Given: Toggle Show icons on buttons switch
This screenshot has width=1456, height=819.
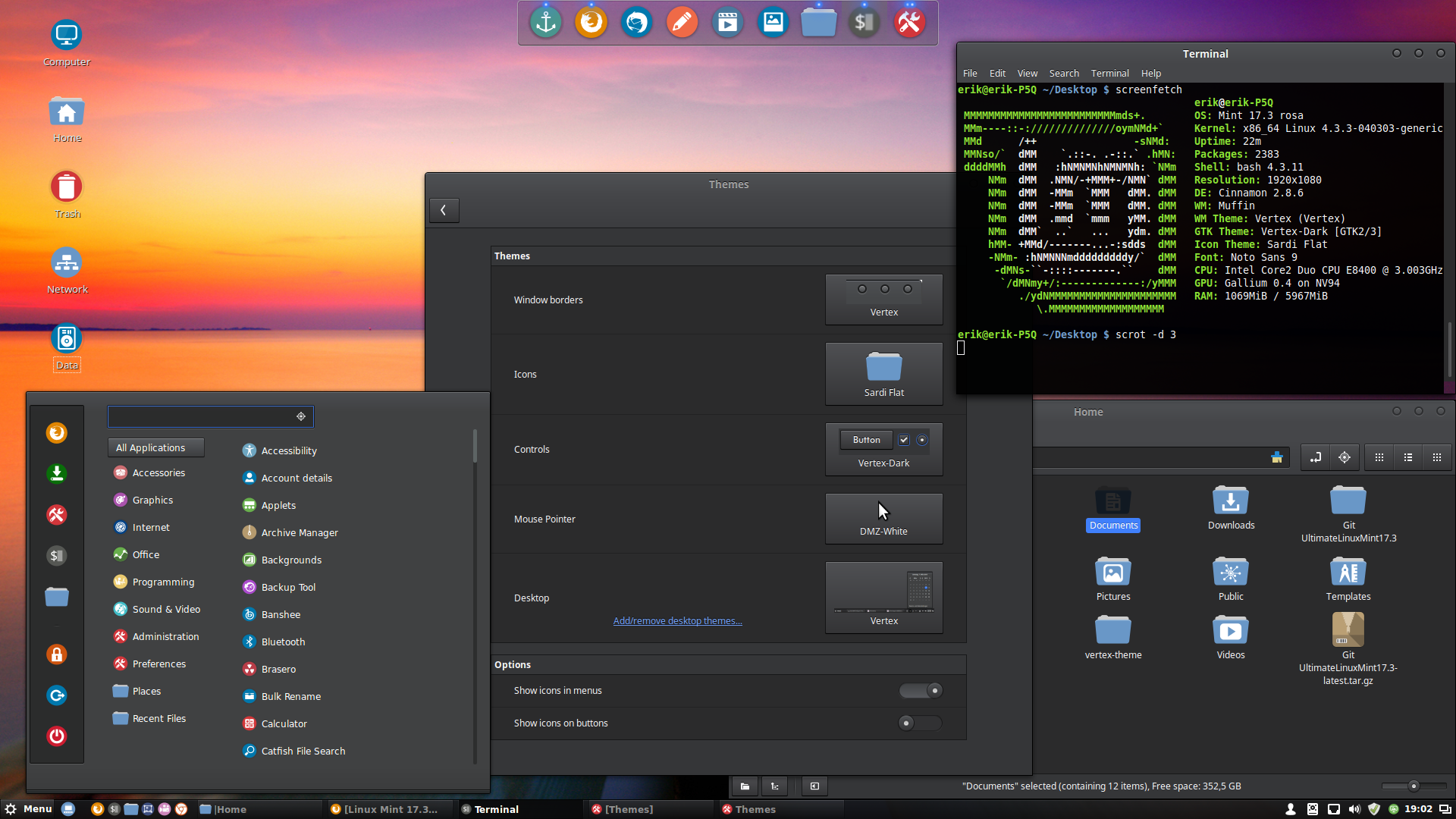Looking at the screenshot, I should tap(921, 723).
